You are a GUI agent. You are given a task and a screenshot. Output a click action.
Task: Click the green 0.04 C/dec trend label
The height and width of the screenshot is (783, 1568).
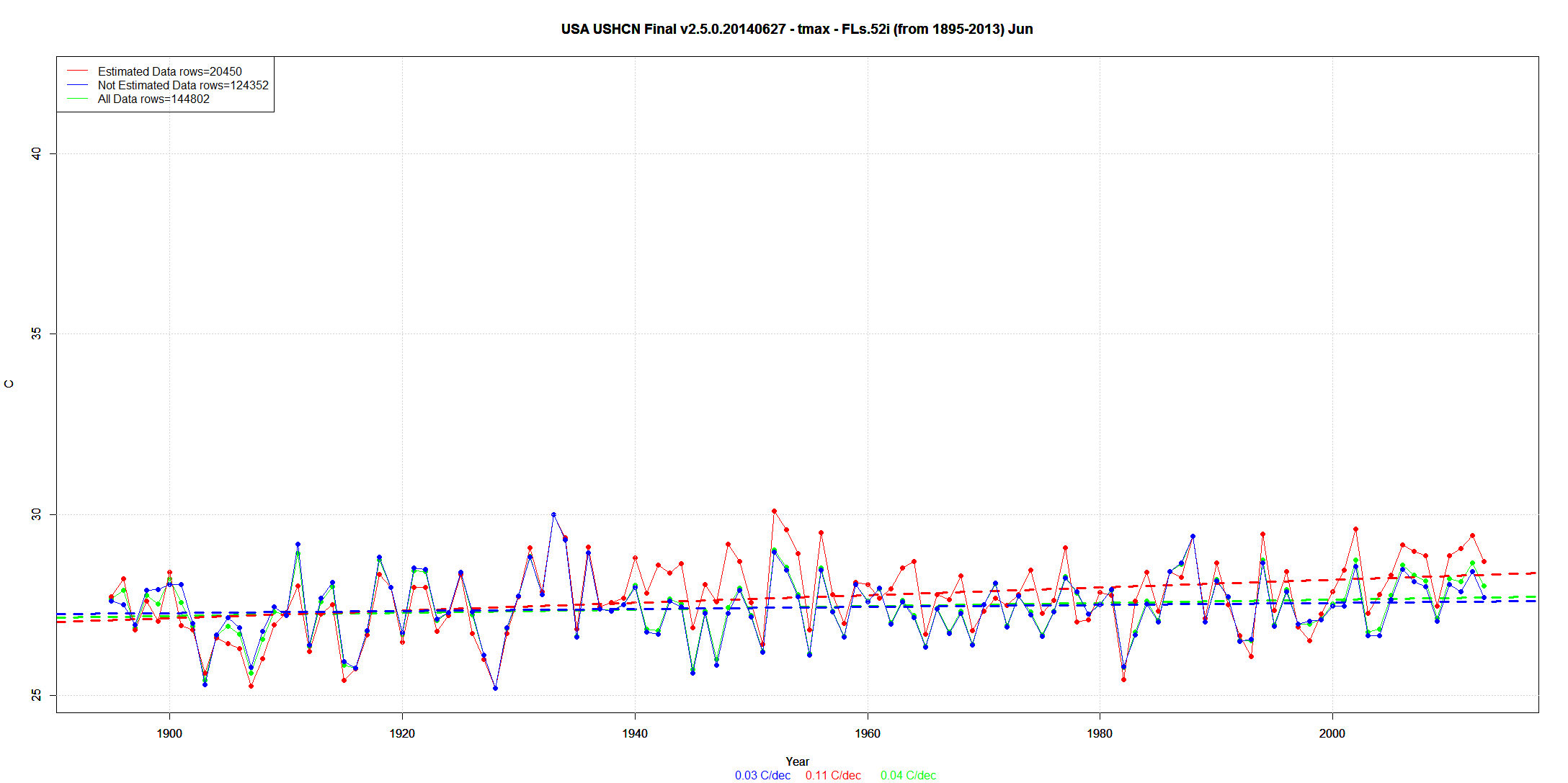pos(908,775)
